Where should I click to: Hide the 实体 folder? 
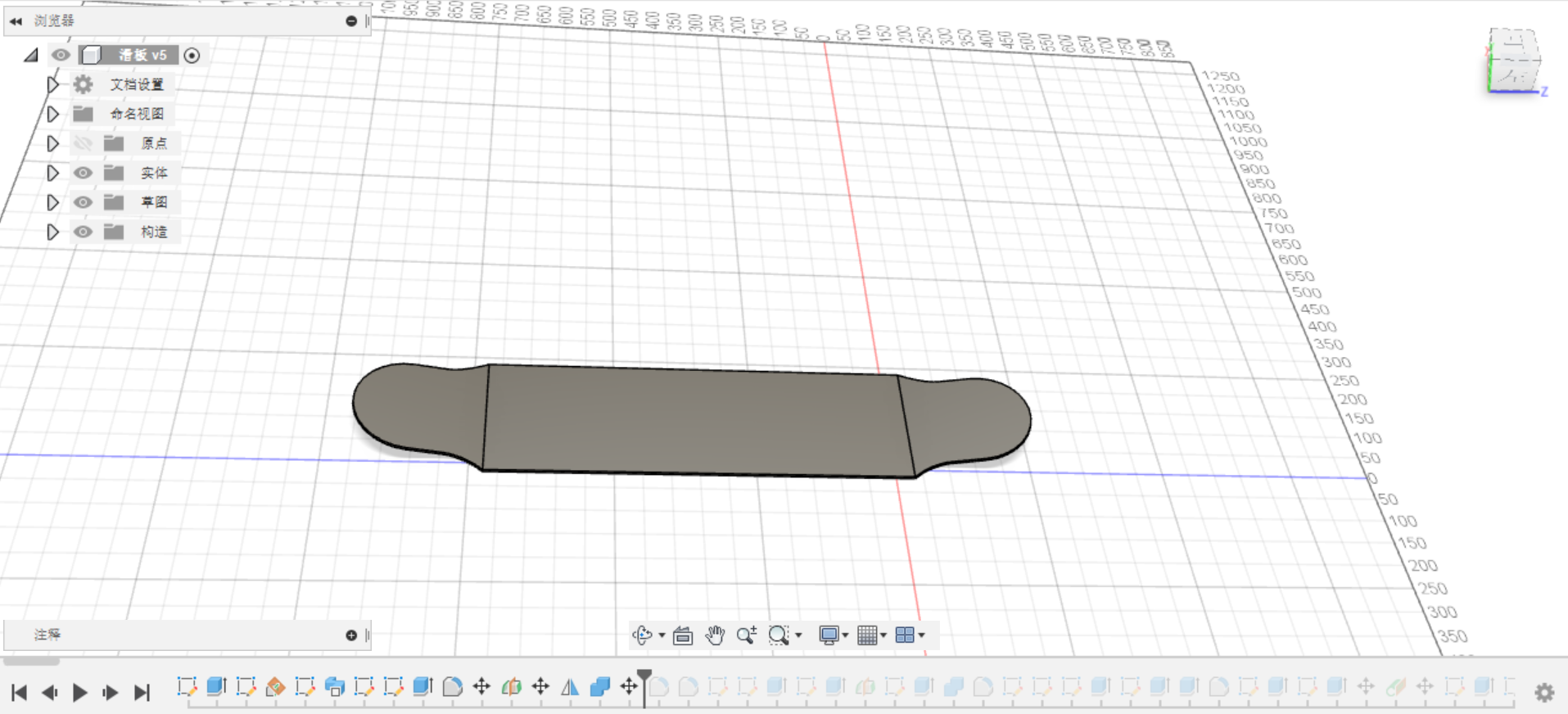pyautogui.click(x=83, y=173)
